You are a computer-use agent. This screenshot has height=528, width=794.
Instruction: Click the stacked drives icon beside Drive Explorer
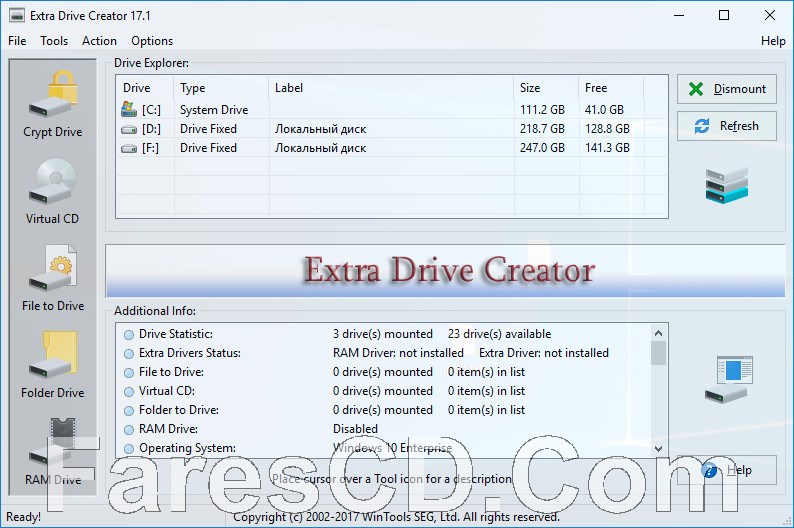pos(727,186)
